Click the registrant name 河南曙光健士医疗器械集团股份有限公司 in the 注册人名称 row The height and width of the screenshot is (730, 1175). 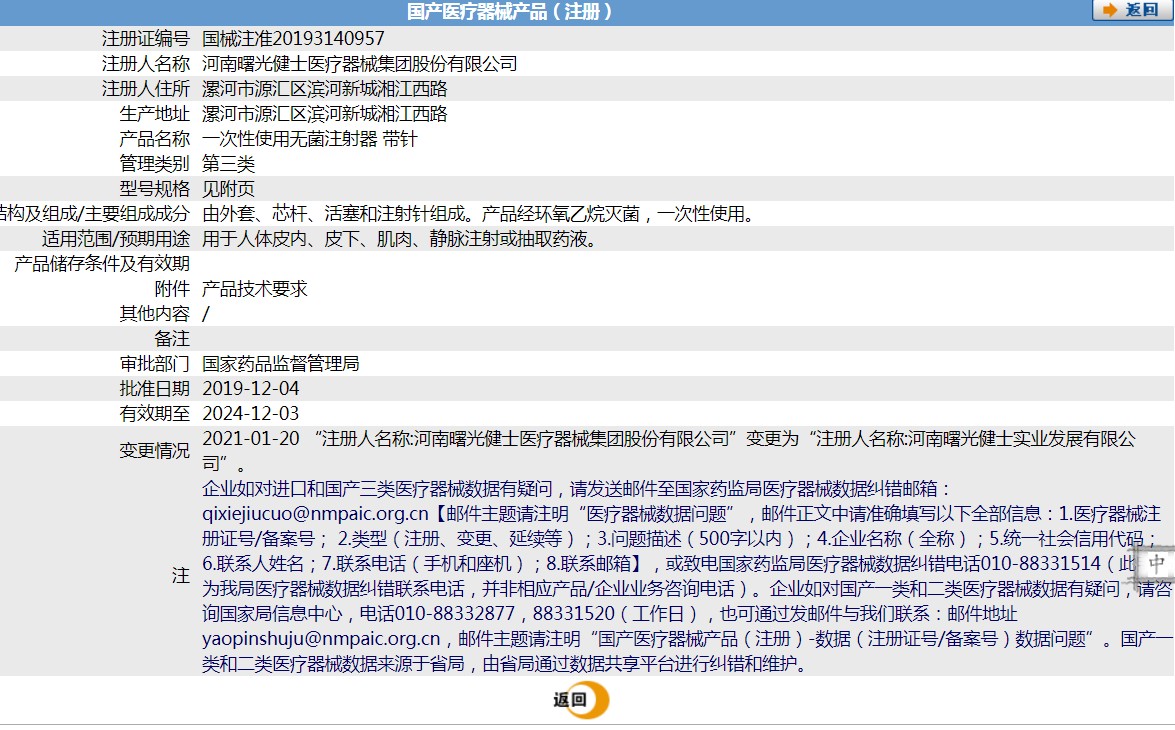[x=360, y=64]
